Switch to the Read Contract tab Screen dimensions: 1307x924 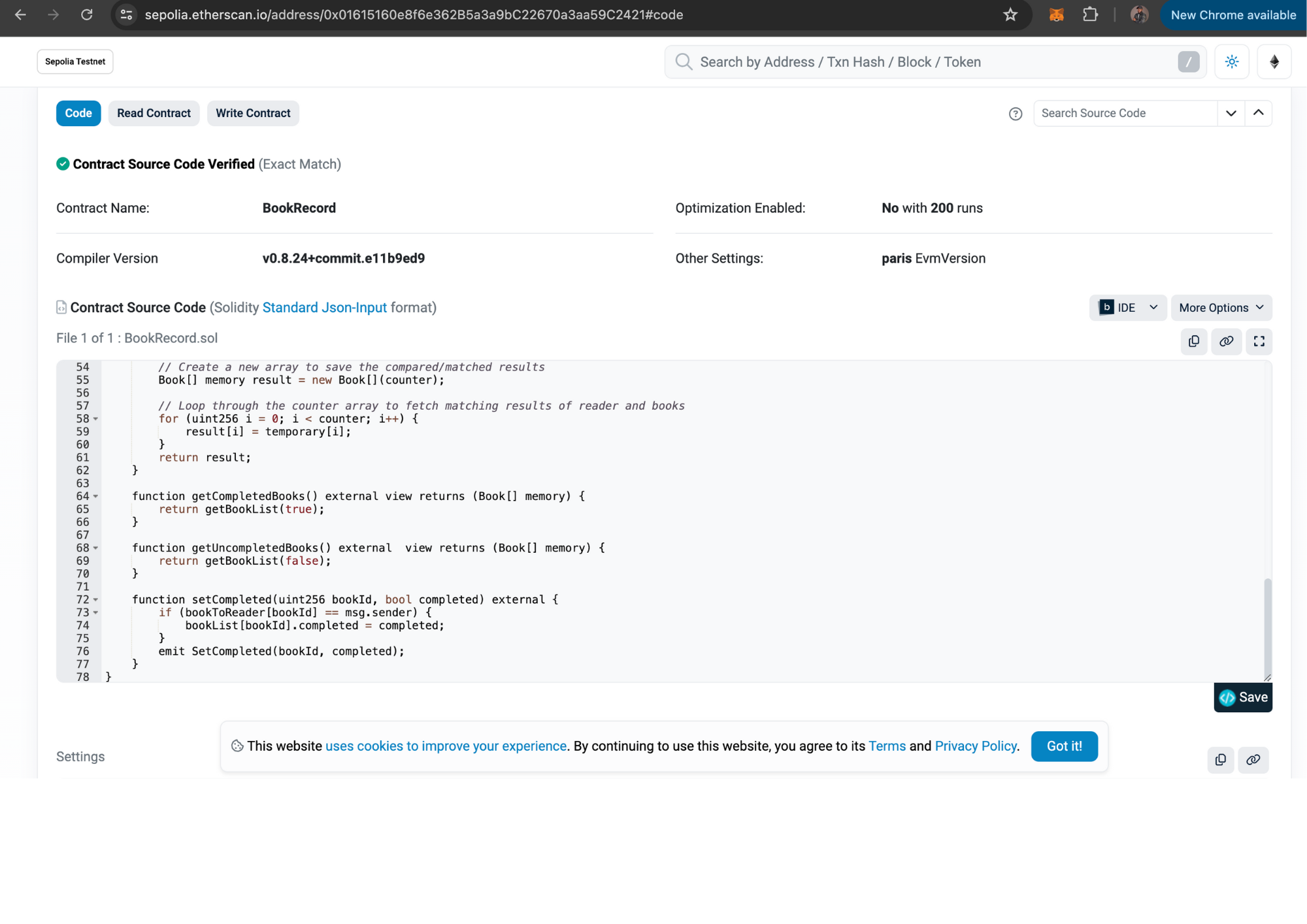[x=154, y=113]
